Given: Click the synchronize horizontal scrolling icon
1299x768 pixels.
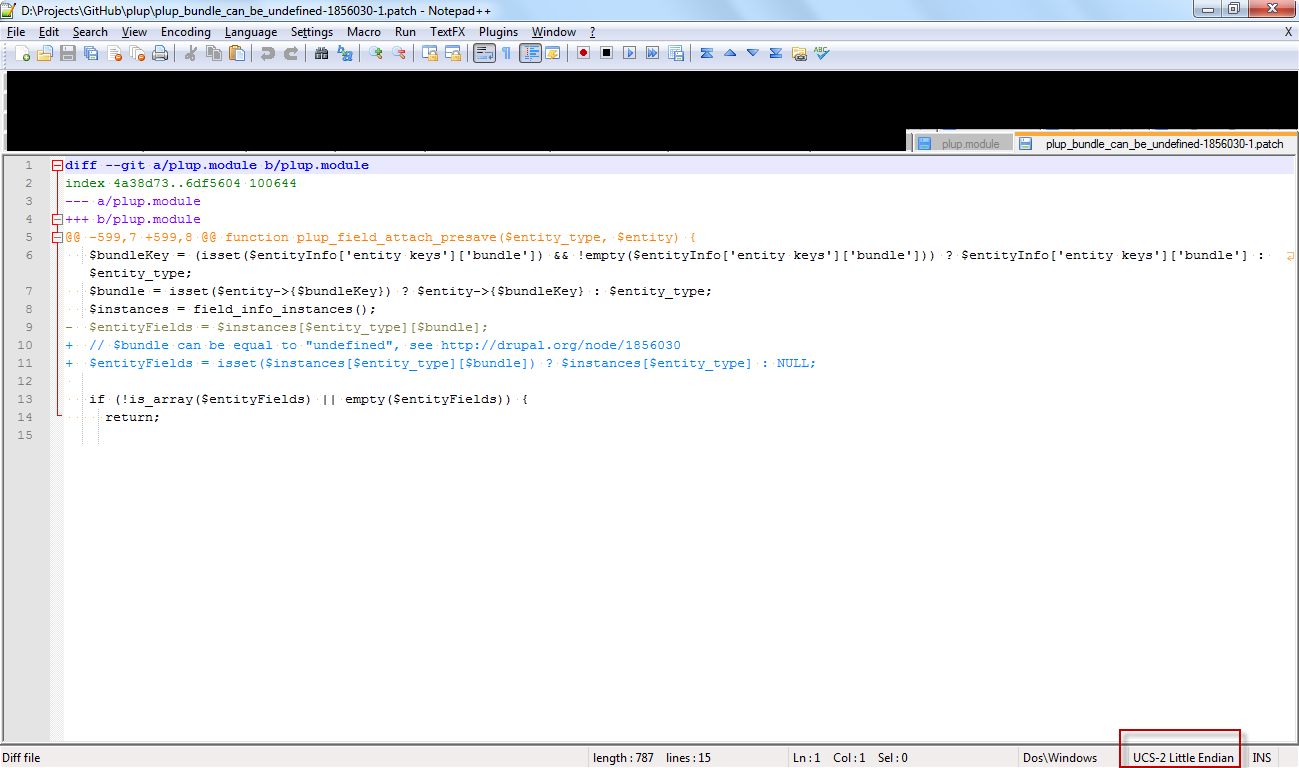Looking at the screenshot, I should [x=452, y=53].
